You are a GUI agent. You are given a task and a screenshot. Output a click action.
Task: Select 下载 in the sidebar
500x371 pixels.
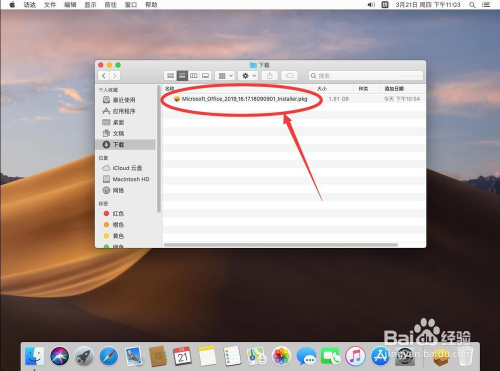[x=126, y=144]
